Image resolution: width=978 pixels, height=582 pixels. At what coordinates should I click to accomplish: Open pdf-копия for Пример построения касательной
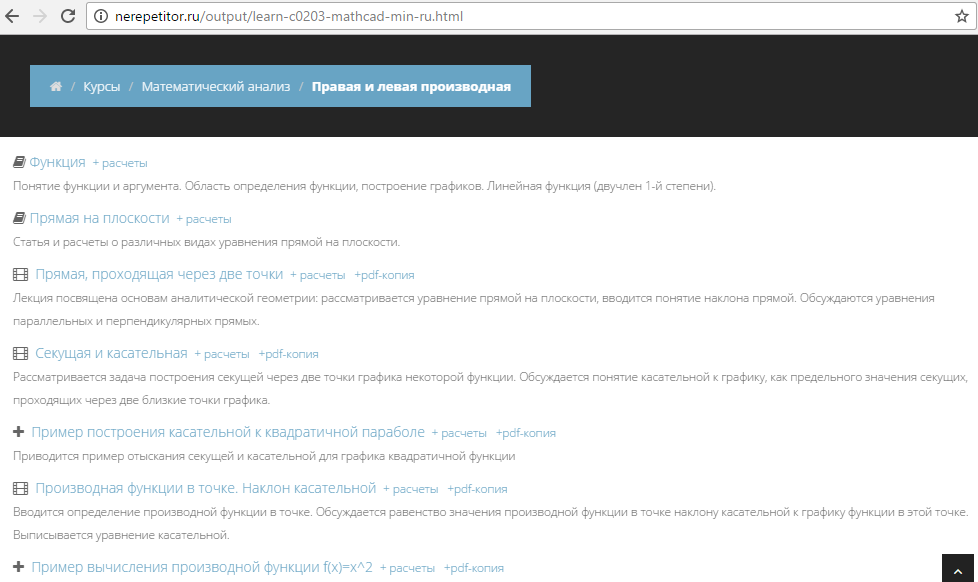pyautogui.click(x=526, y=433)
